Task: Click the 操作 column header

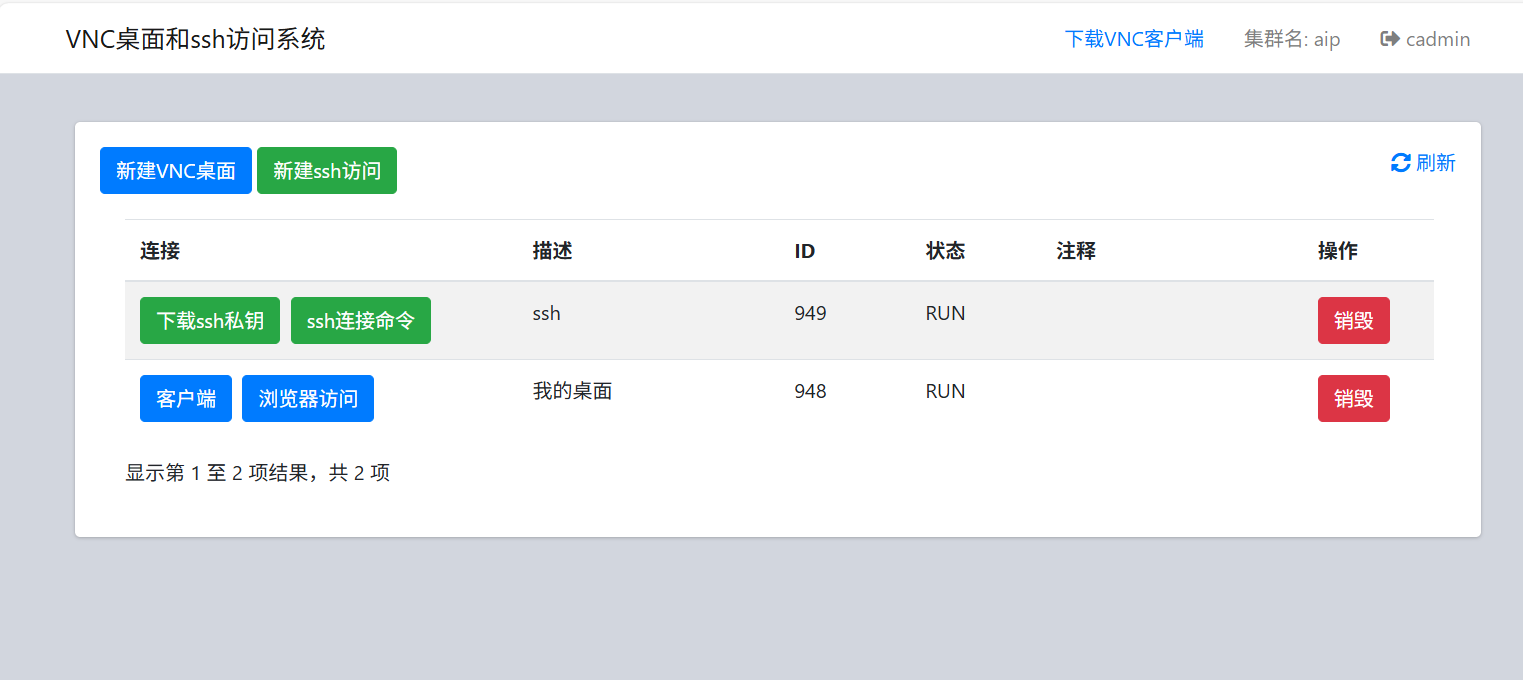Action: click(1338, 251)
